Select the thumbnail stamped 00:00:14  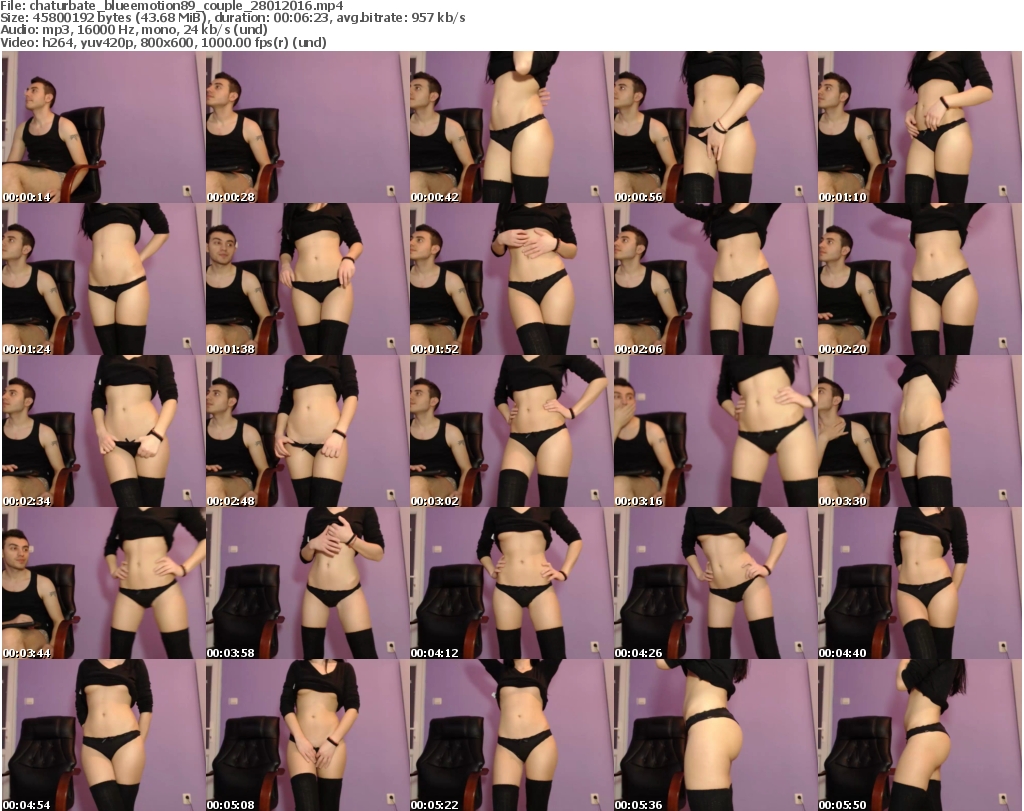pyautogui.click(x=103, y=127)
